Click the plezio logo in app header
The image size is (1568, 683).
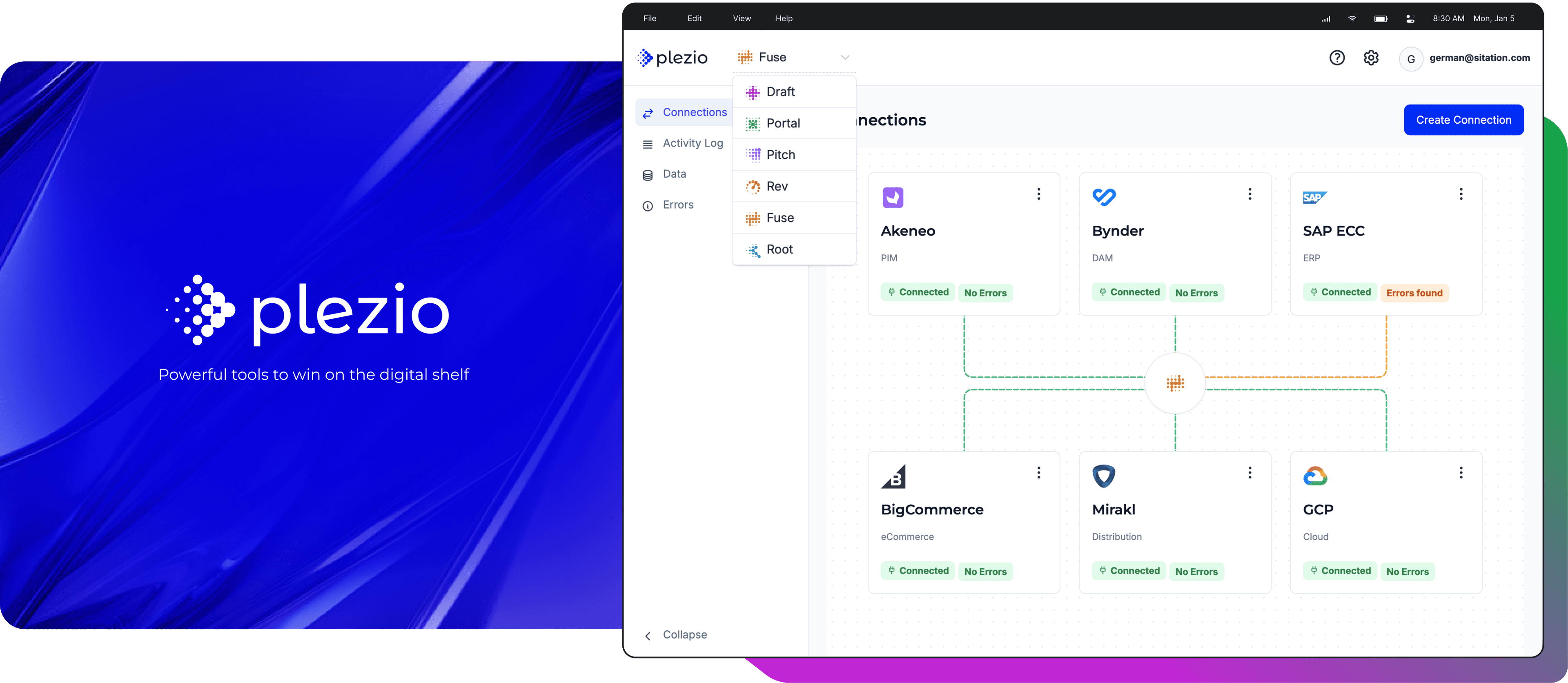click(672, 58)
